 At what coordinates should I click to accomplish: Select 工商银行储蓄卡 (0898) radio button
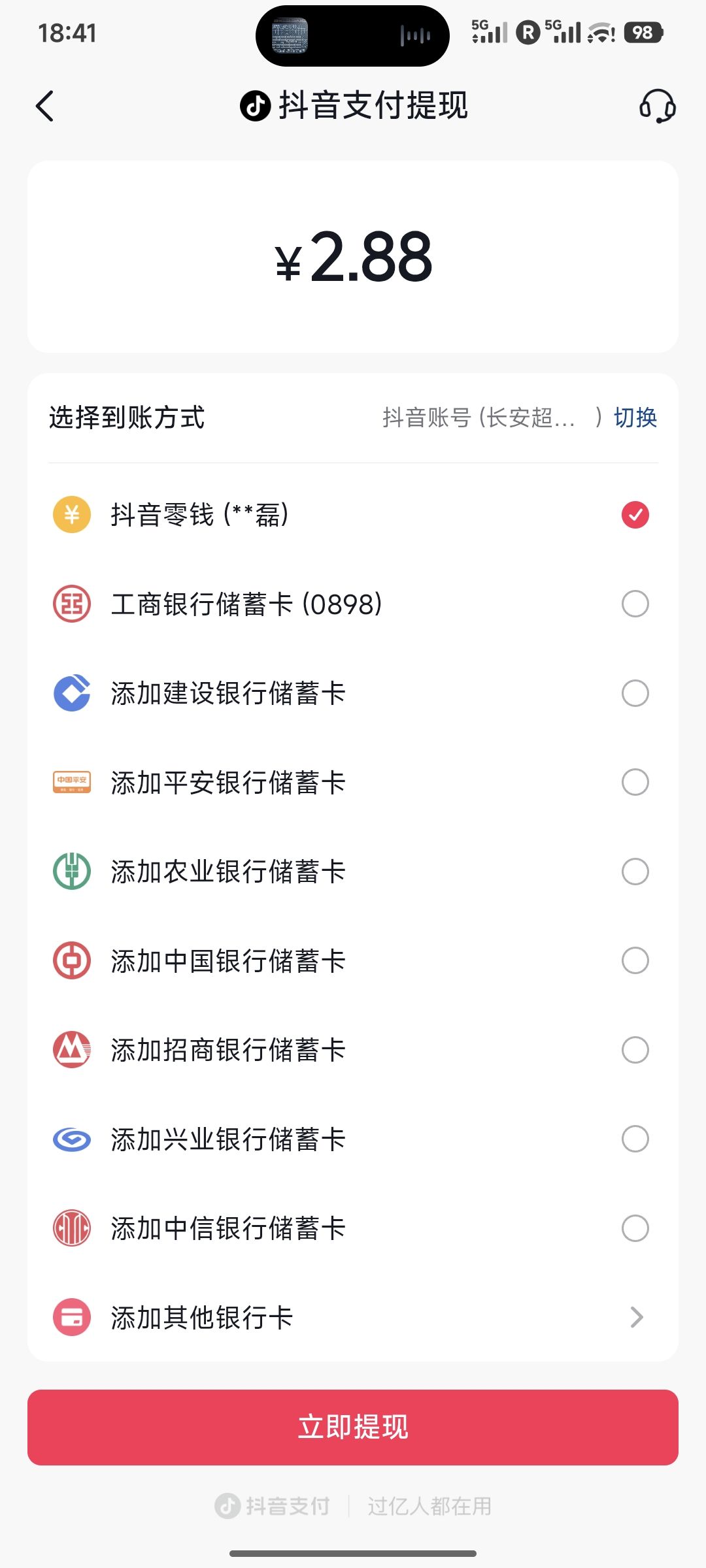pos(635,604)
